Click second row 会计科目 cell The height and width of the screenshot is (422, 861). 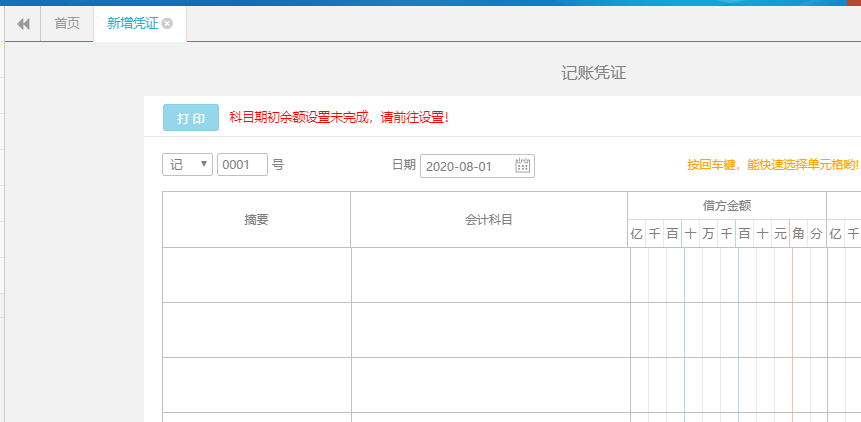coord(490,330)
